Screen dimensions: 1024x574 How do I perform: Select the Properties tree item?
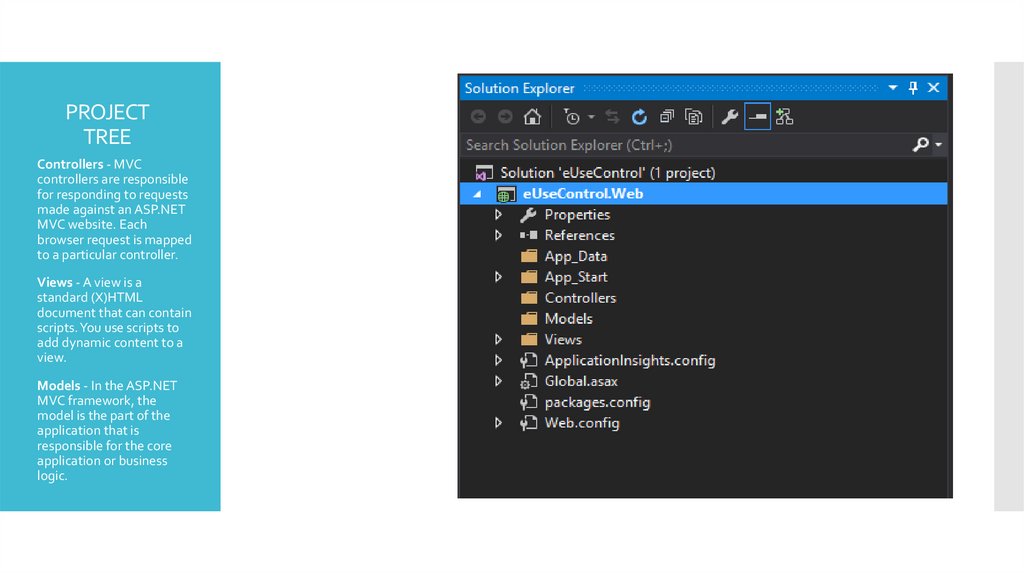(x=577, y=215)
